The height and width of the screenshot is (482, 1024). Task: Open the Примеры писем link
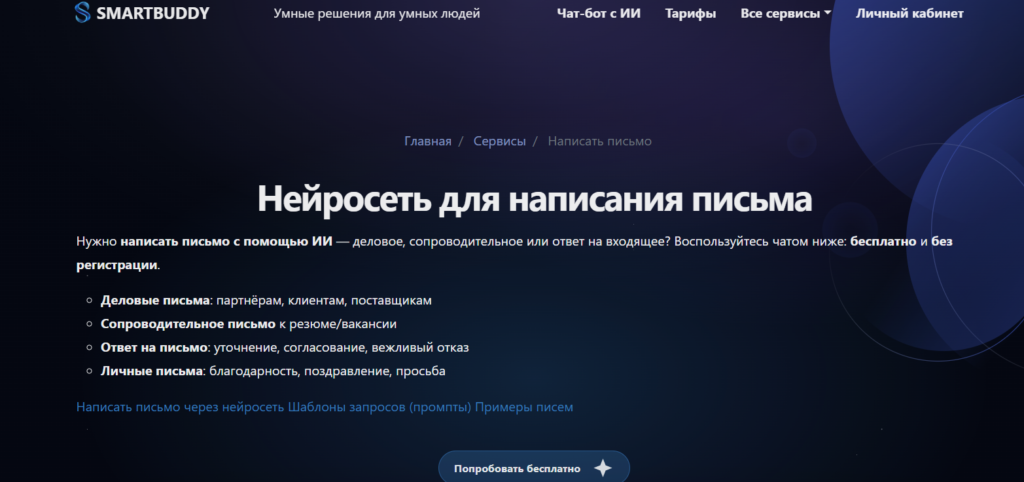[x=524, y=407]
